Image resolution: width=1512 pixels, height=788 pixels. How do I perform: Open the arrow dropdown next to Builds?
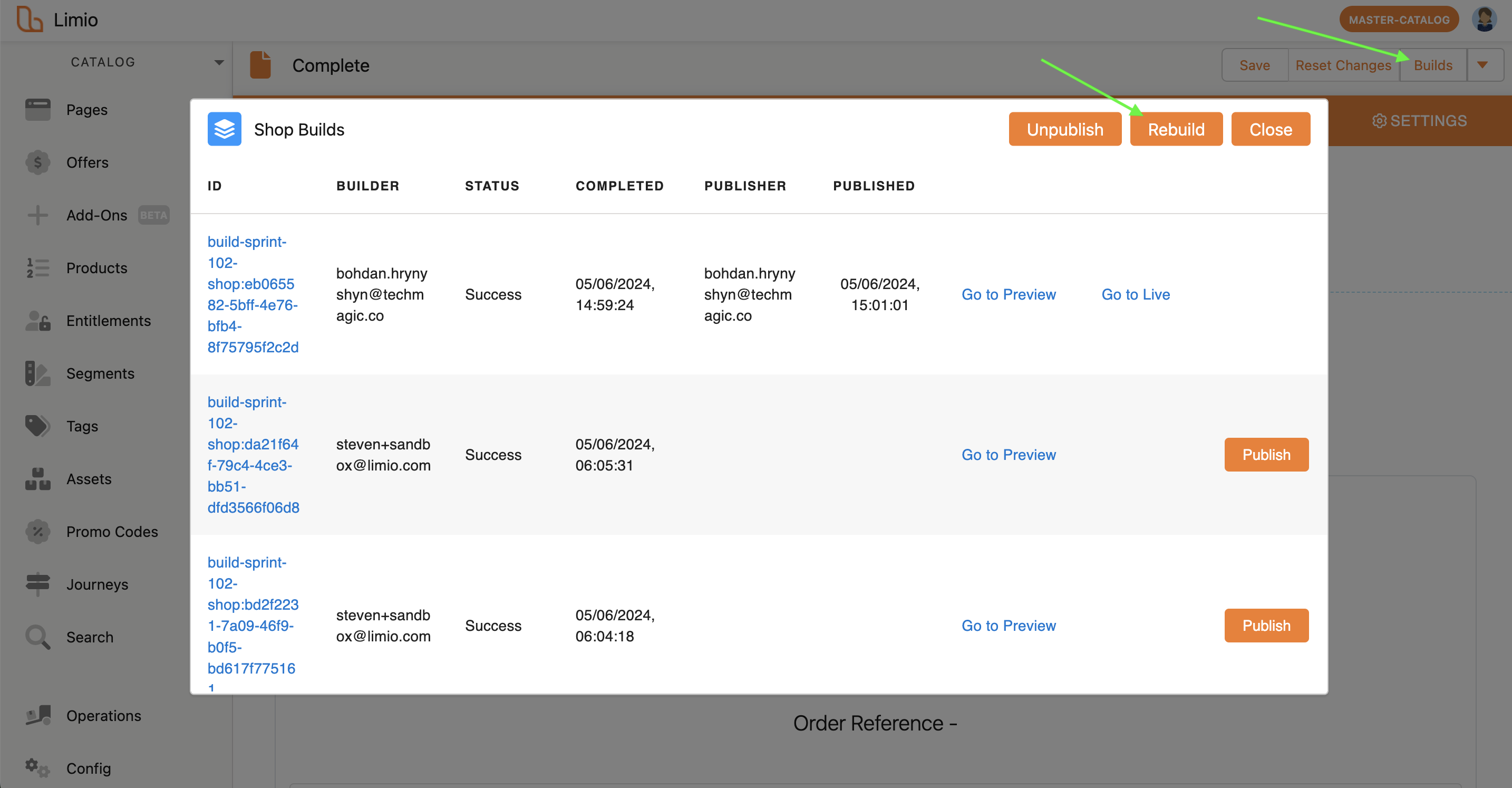point(1482,65)
